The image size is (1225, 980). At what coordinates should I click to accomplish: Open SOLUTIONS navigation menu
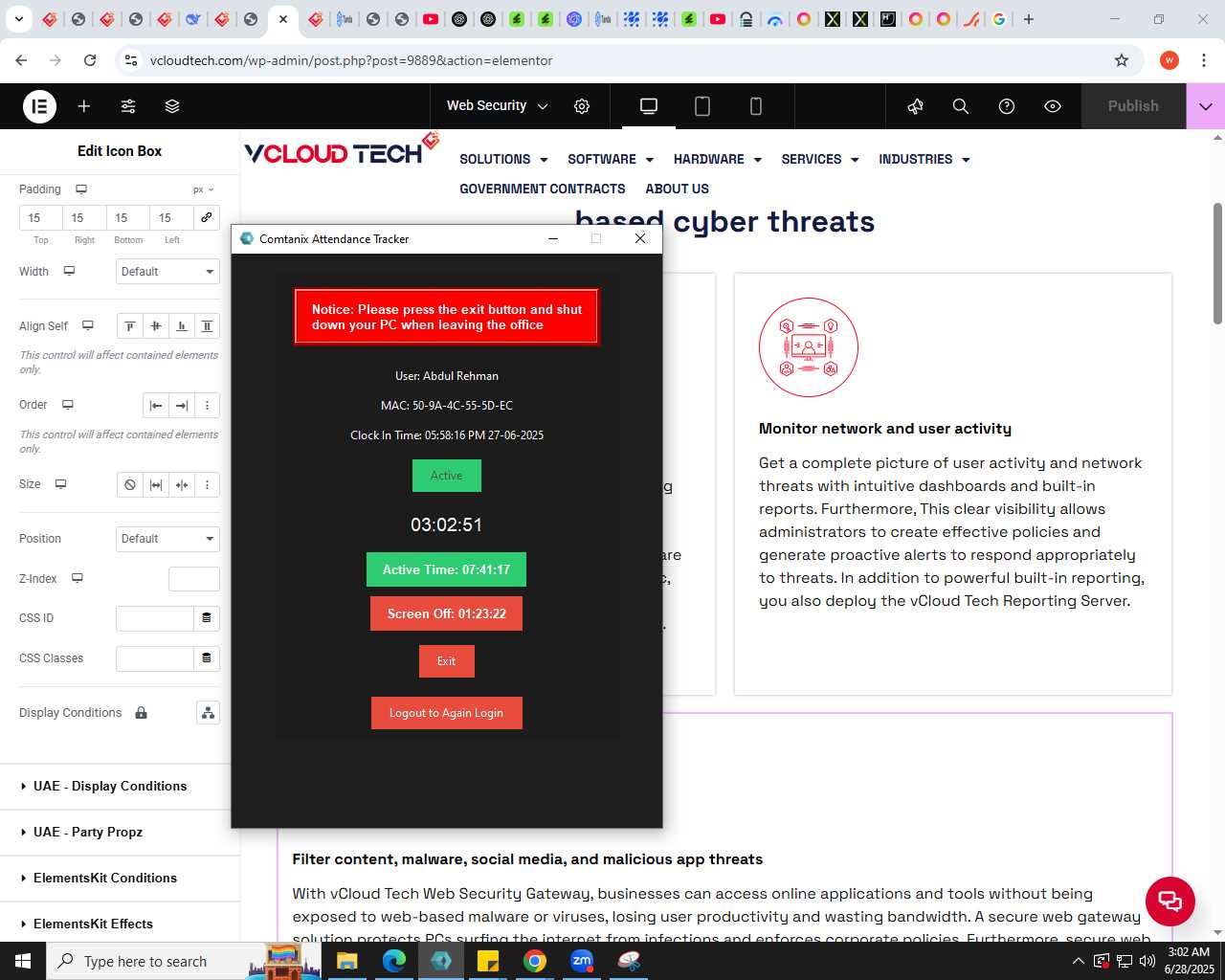[x=503, y=159]
